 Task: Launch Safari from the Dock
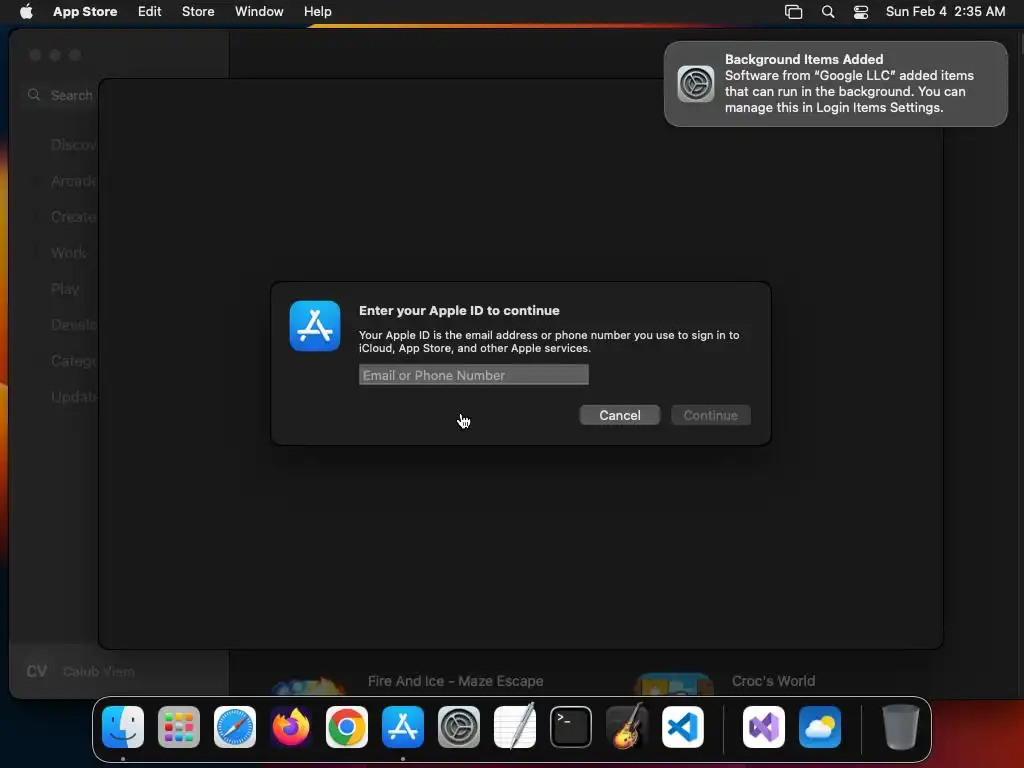235,727
